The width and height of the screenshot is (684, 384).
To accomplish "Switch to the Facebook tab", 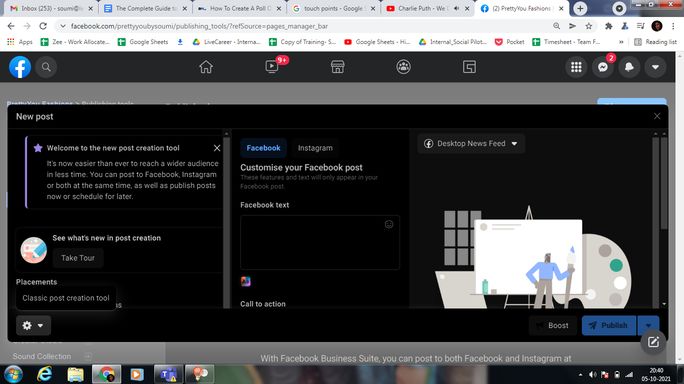I will 263,148.
